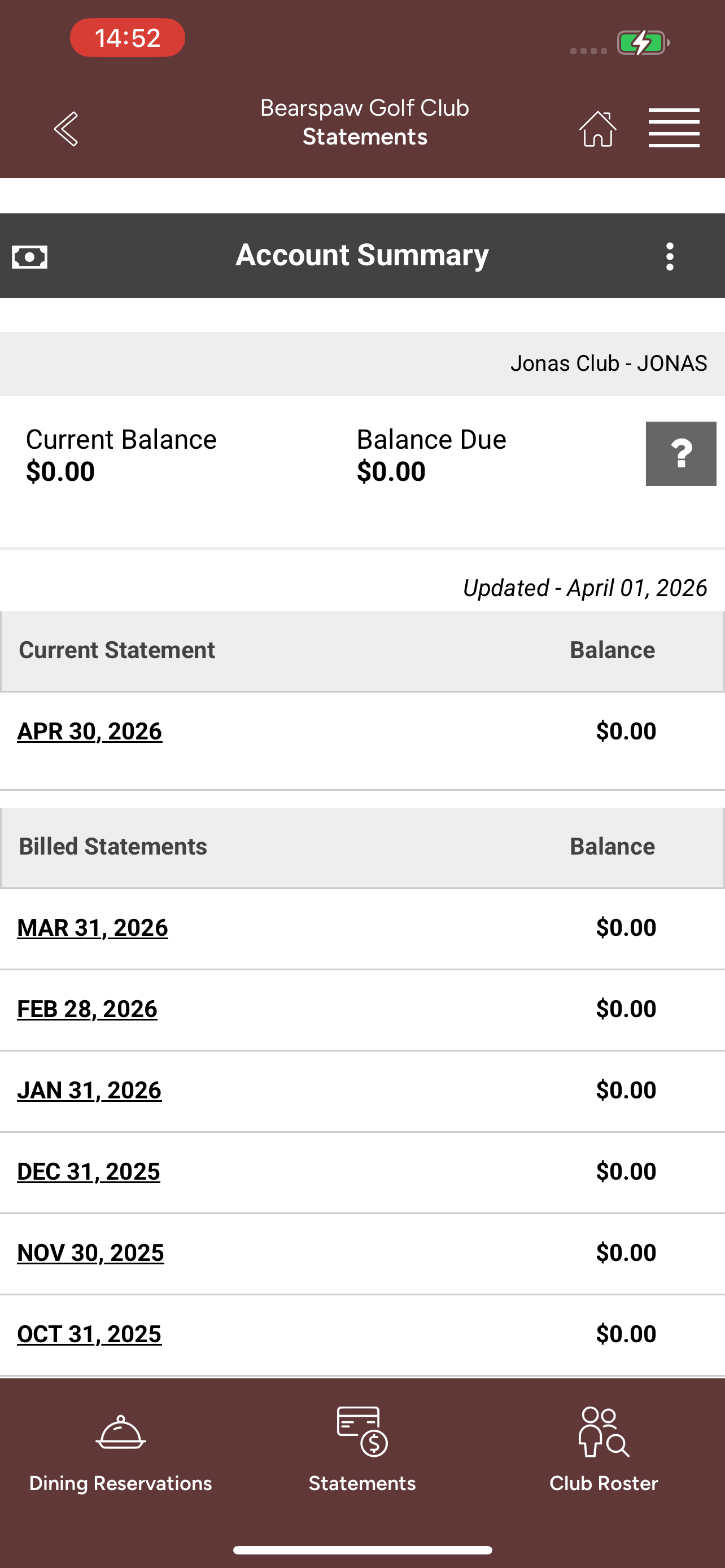This screenshot has width=725, height=1568.
Task: Open the OCT 31, 2025 statement
Action: 89,1334
